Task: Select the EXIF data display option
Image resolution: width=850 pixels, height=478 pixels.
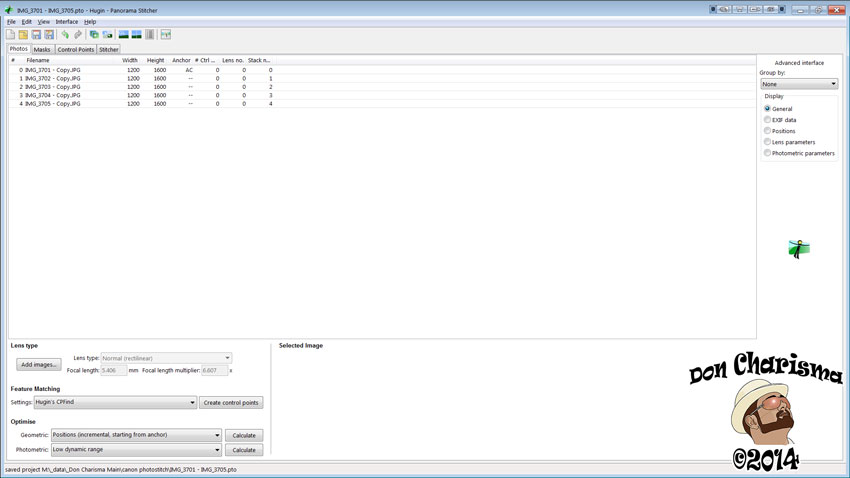Action: 768,120
